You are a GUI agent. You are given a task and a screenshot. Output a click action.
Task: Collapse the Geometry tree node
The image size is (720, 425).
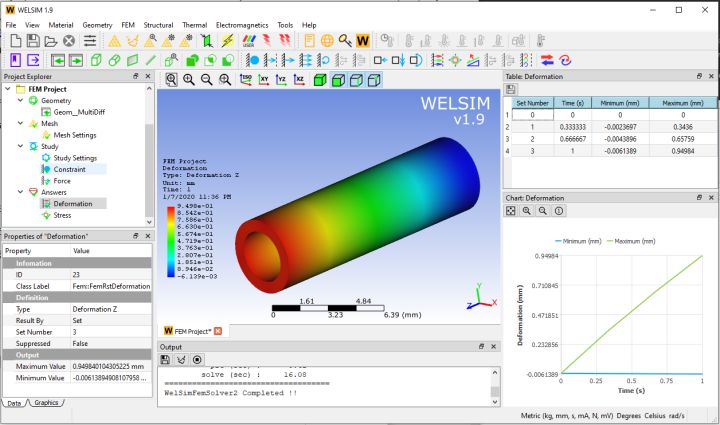21,101
